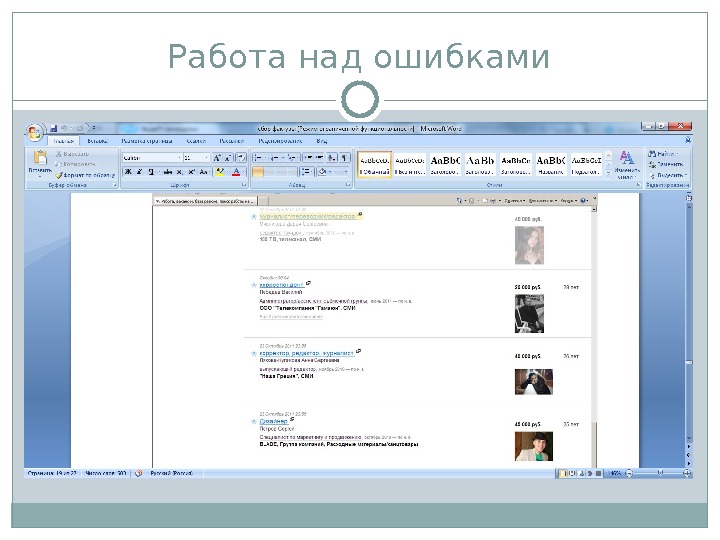Open the Styles (Стили) dialog launcher
Viewport: 720px width, 540px height.
pyautogui.click(x=638, y=185)
